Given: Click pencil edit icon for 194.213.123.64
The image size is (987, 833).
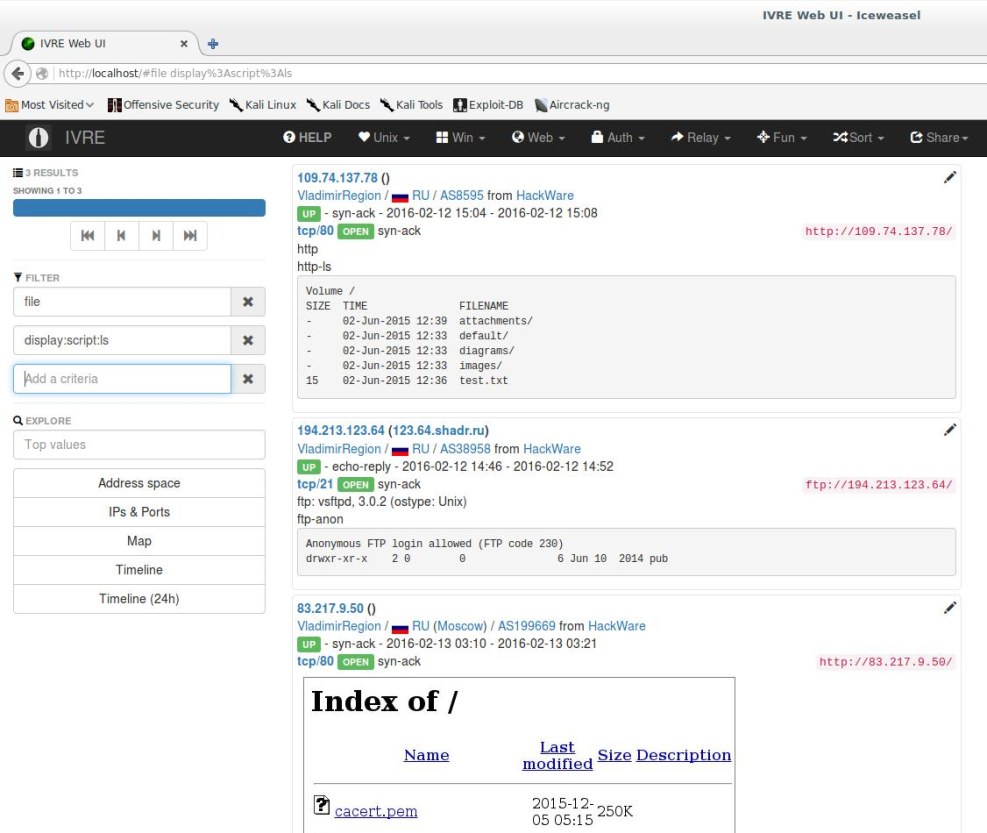Looking at the screenshot, I should (x=949, y=430).
